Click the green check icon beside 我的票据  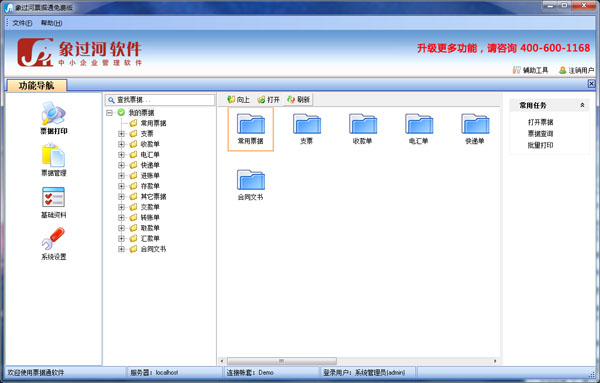click(121, 112)
